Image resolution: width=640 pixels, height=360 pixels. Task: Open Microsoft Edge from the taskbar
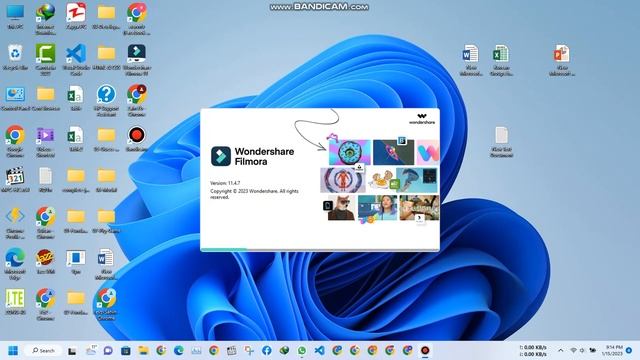pos(178,351)
